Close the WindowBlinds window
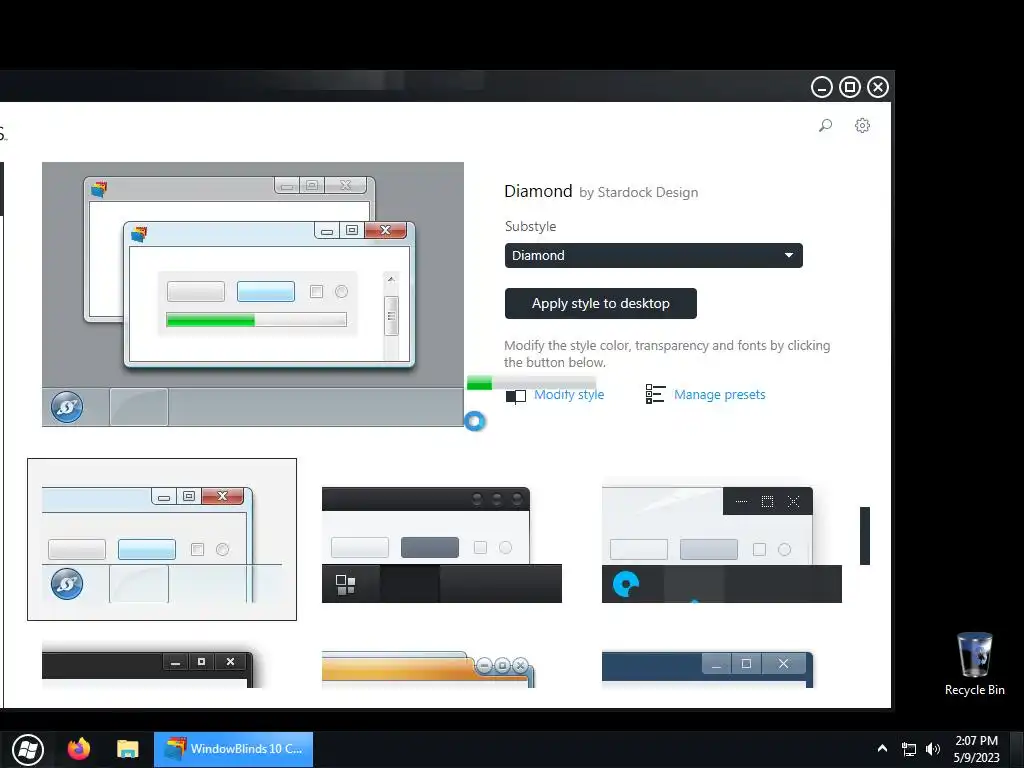Screen dimensions: 1024x768 pyautogui.click(x=878, y=87)
